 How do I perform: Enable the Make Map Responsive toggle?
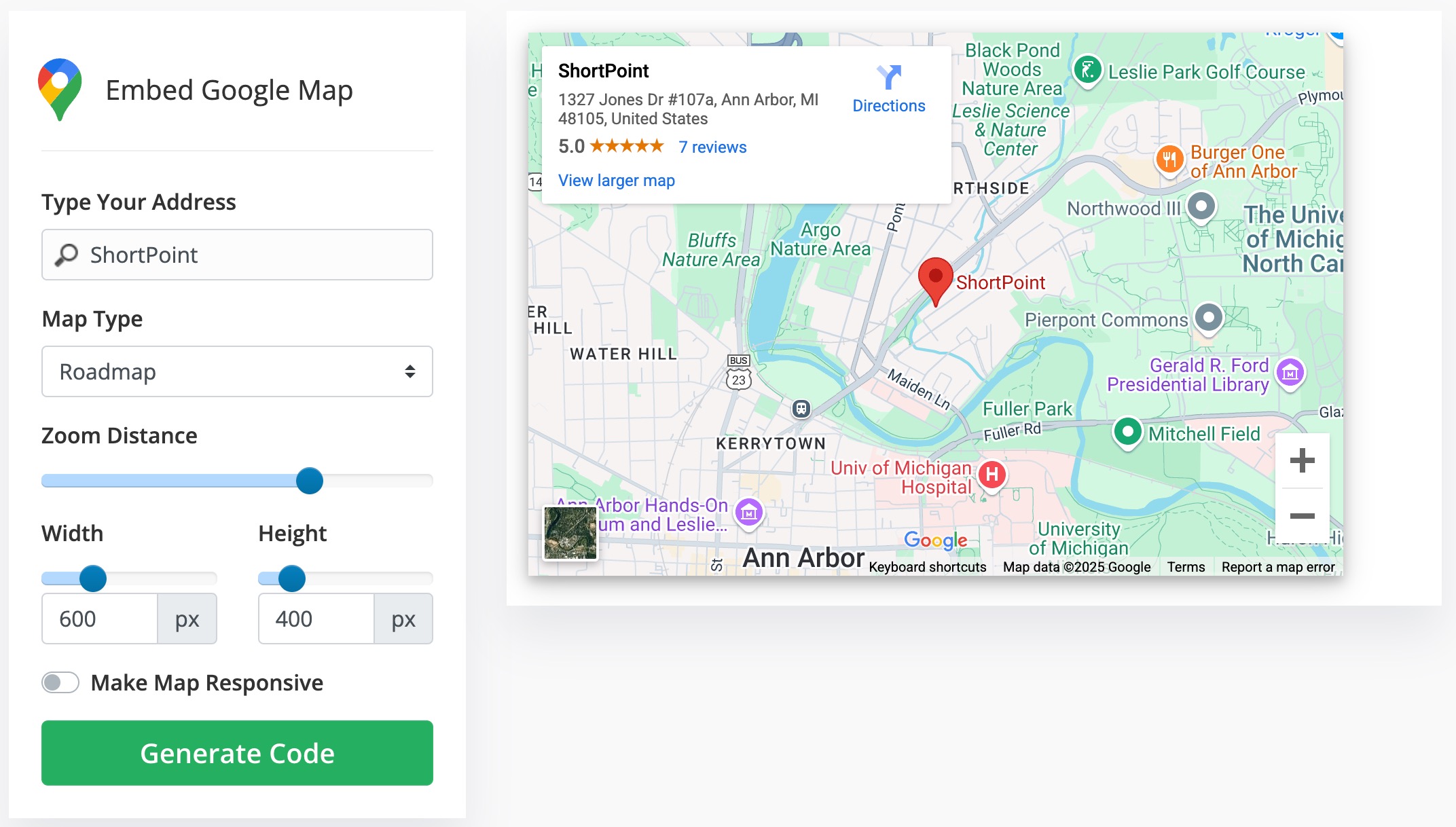point(60,682)
